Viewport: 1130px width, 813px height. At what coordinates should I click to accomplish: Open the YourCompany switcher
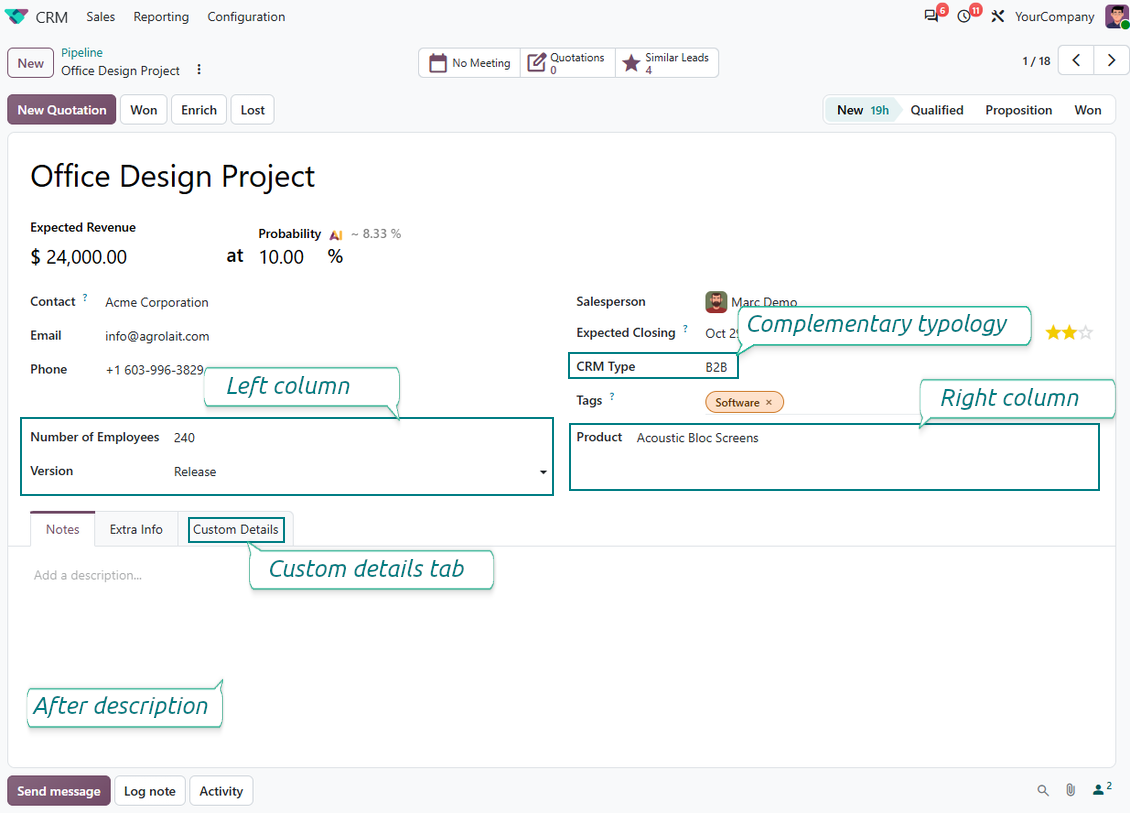tap(1054, 17)
